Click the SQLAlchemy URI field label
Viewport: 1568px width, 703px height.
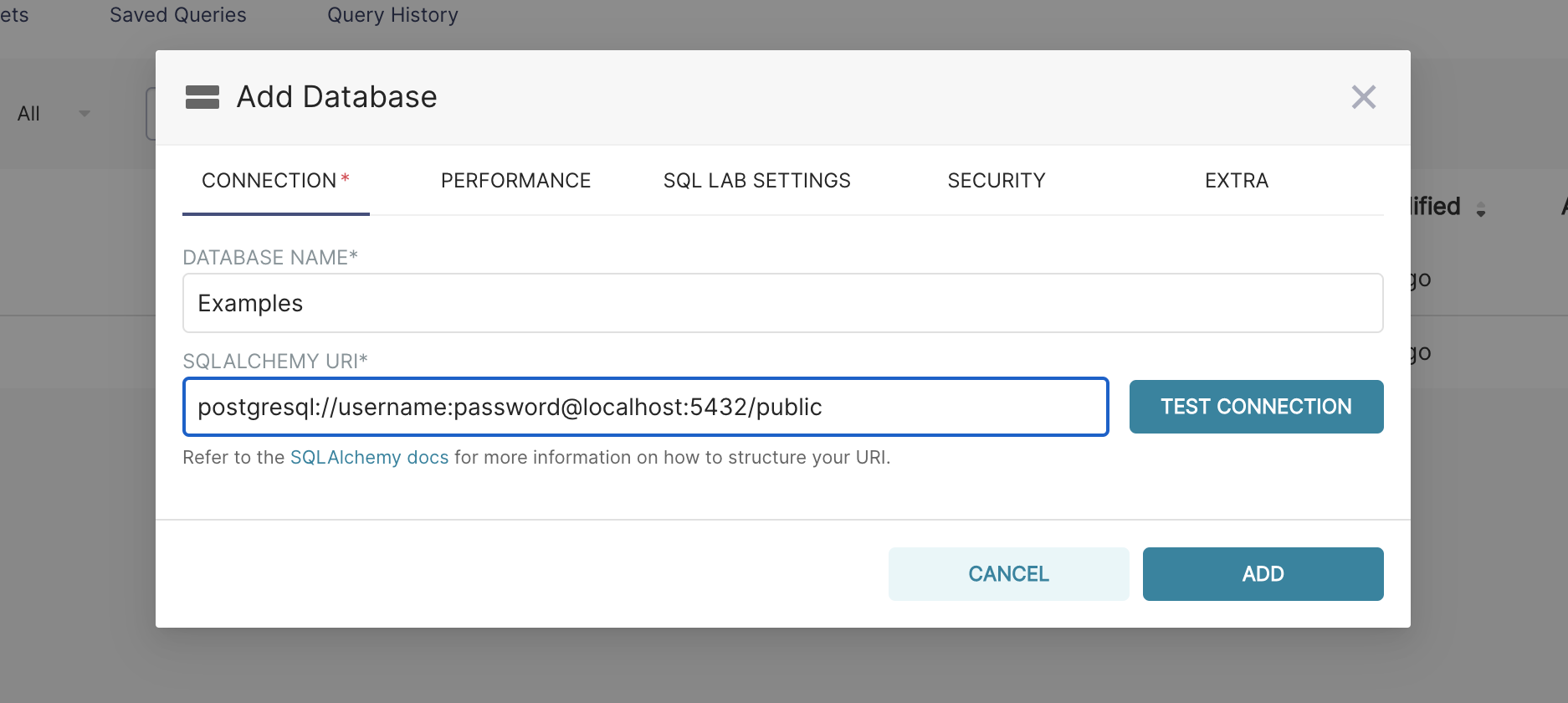[274, 362]
